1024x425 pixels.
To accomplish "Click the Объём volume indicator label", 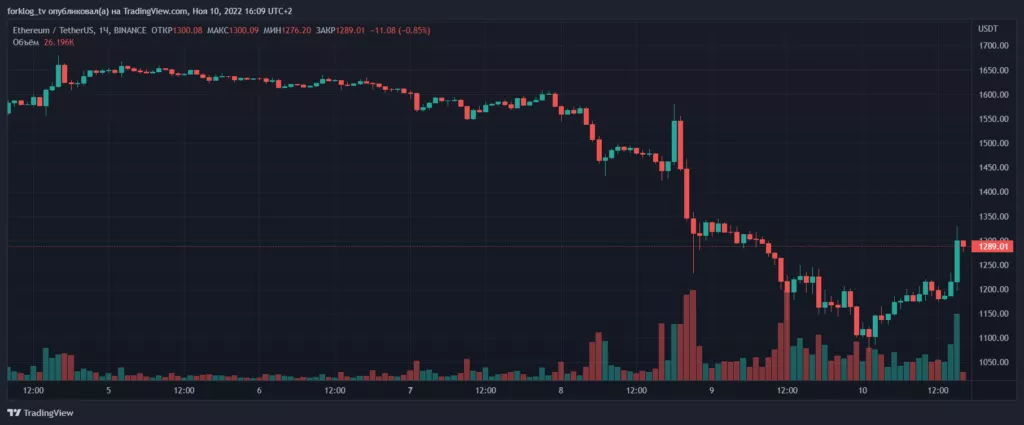I will click(x=26, y=43).
